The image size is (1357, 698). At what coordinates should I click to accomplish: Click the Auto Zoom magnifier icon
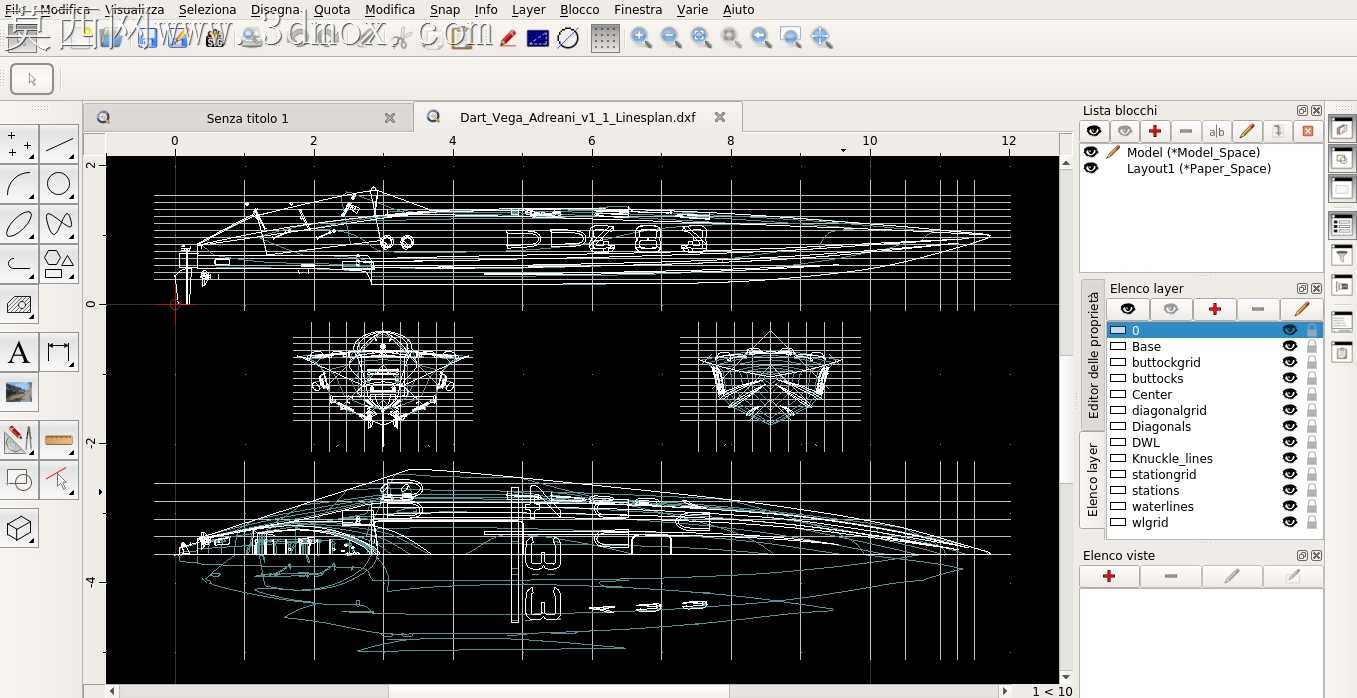701,38
